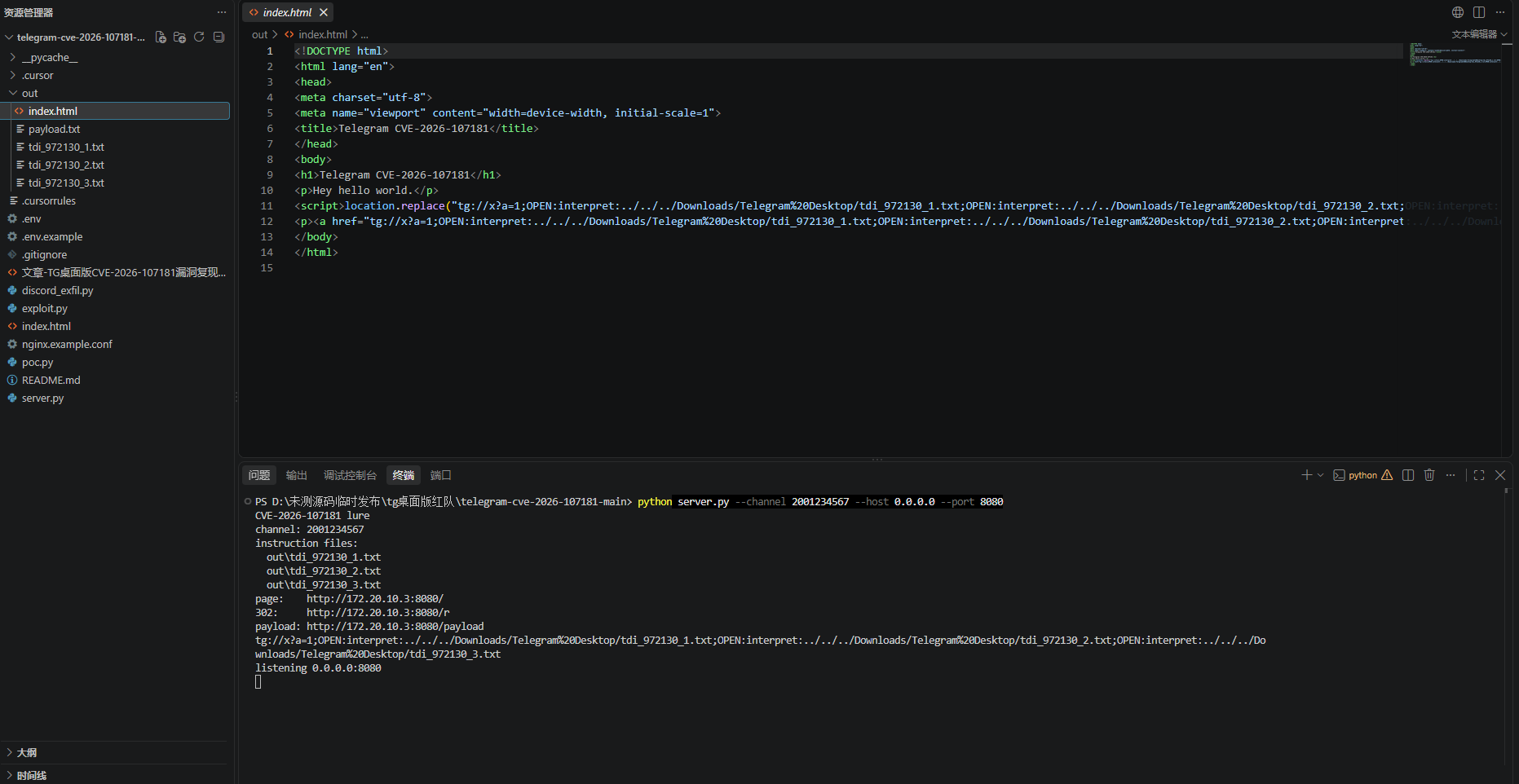
Task: Switch to the 问题 problems tab
Action: (x=259, y=475)
